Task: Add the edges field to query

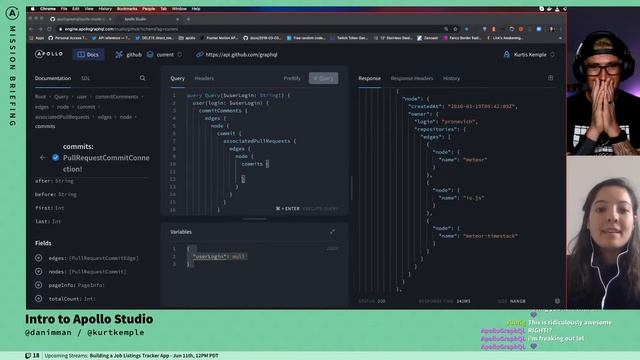Action: pyautogui.click(x=39, y=258)
